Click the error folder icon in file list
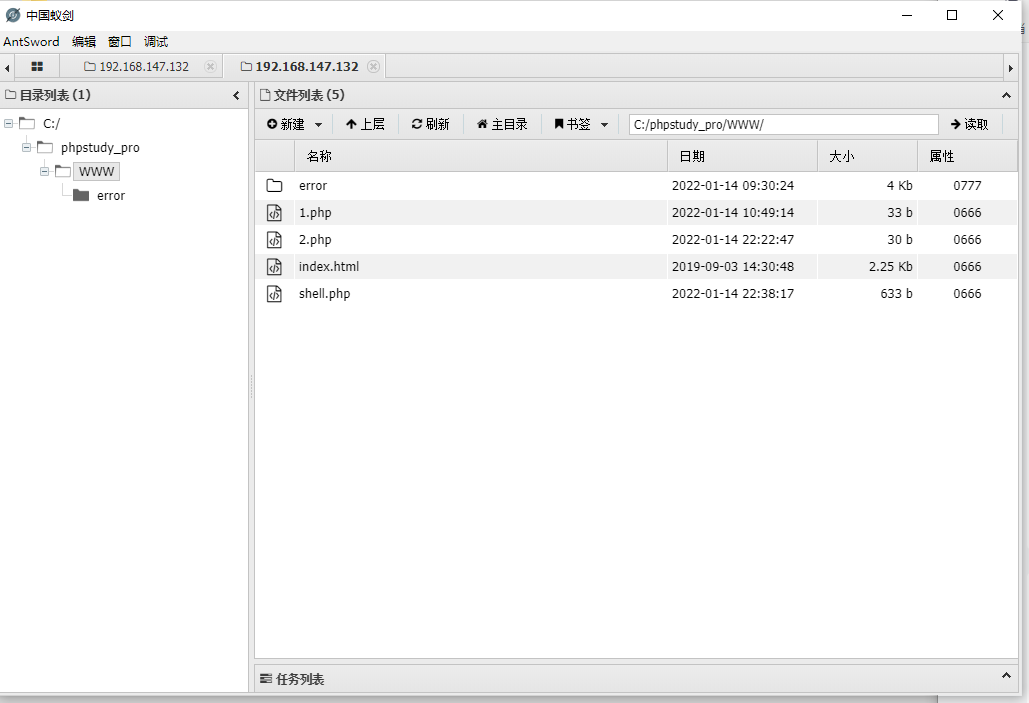 [274, 186]
